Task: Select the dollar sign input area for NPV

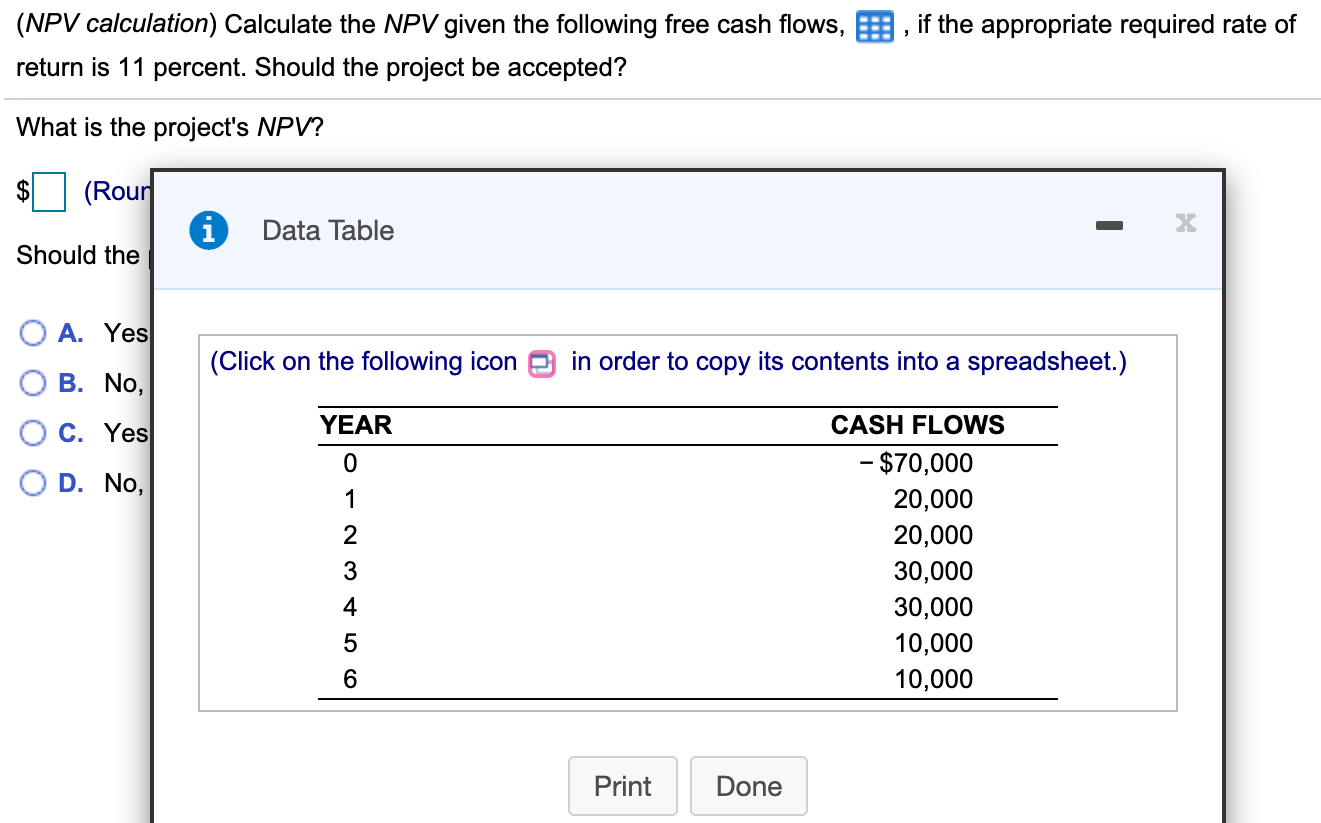Action: [x=48, y=192]
